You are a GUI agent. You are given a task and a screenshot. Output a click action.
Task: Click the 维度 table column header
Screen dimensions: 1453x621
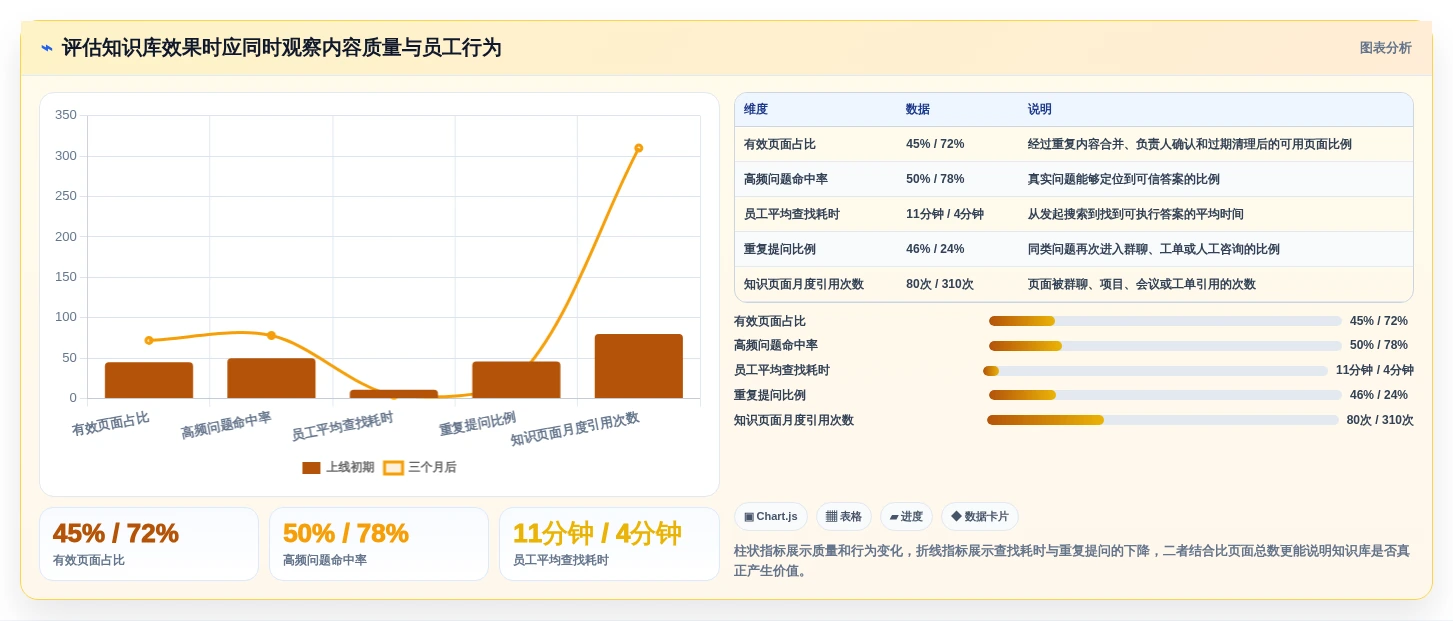756,109
